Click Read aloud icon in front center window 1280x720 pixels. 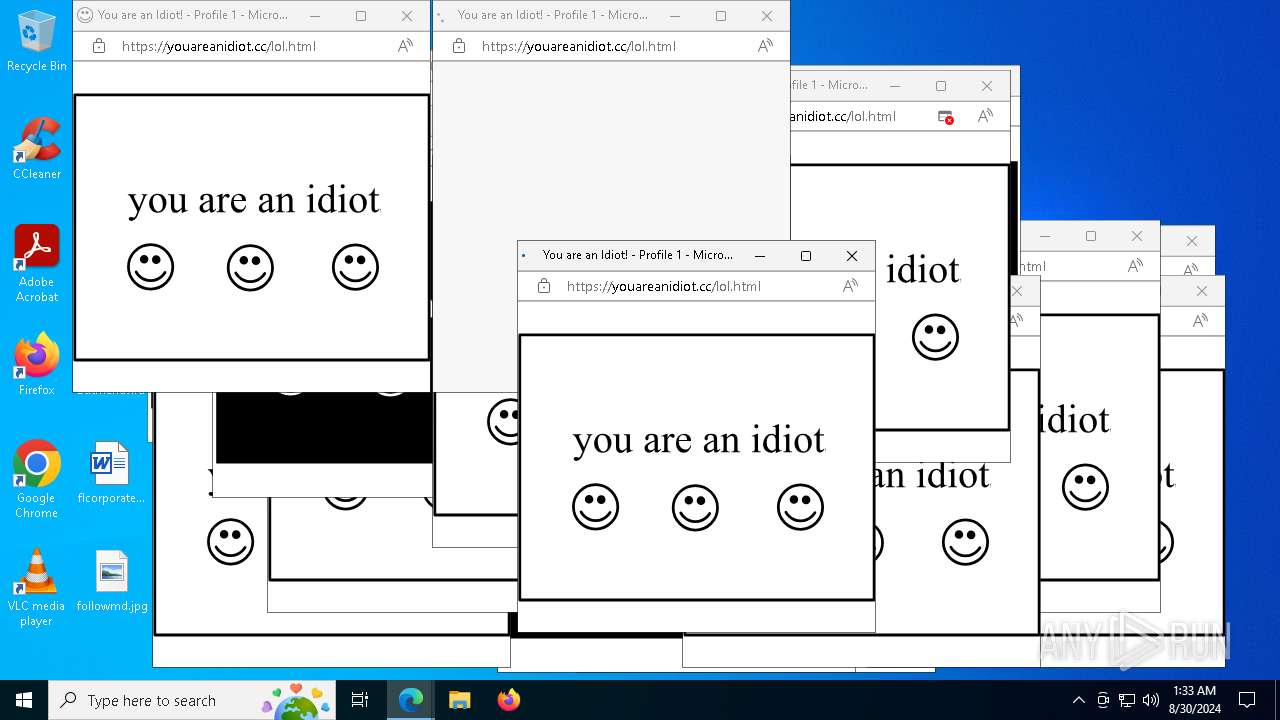click(x=850, y=286)
